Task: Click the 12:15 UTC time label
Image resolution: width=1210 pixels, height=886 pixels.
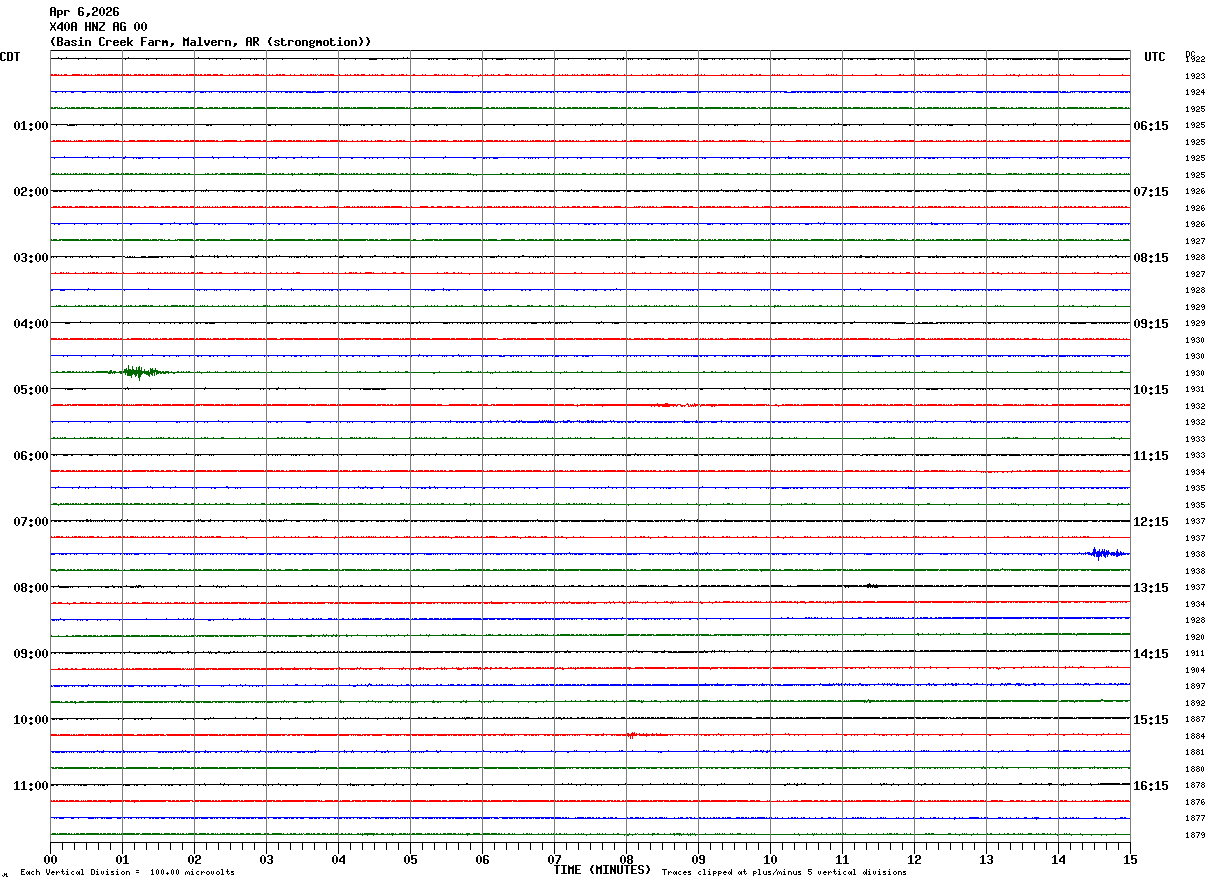Action: point(1151,522)
